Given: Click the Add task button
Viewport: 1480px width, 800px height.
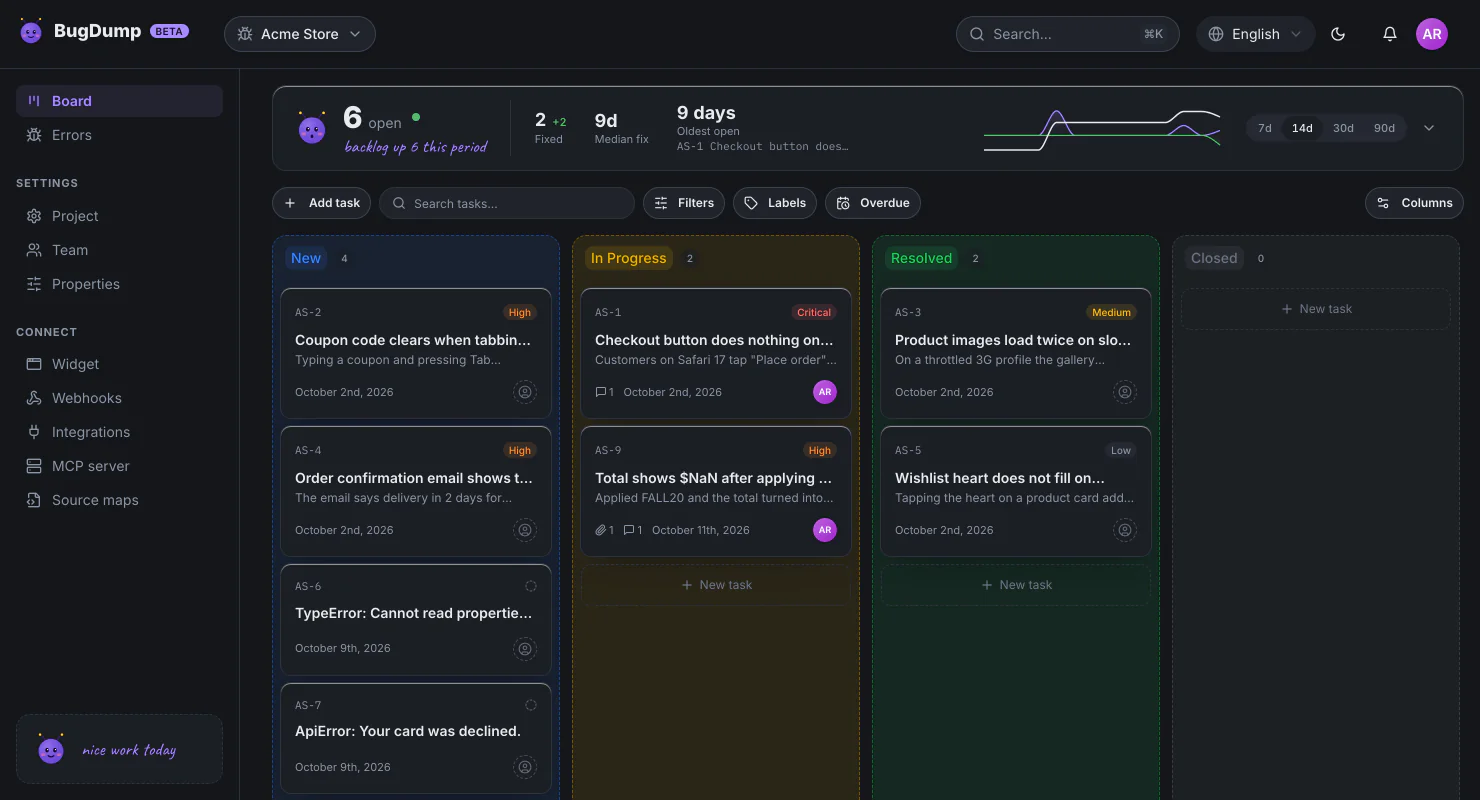Looking at the screenshot, I should coord(322,203).
